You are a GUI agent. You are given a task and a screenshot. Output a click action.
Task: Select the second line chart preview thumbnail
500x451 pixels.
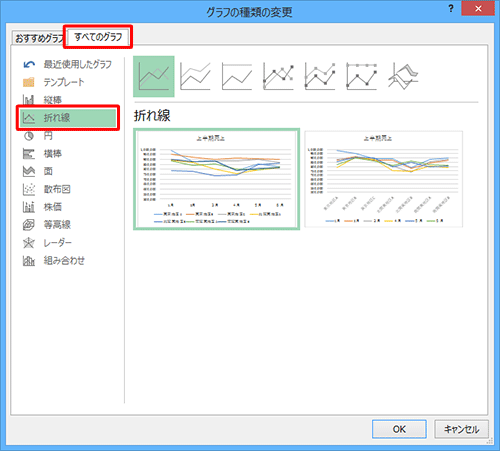[384, 179]
